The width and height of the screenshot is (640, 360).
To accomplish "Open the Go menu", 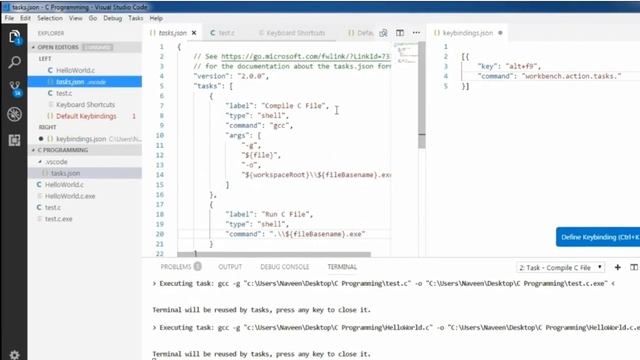I will pos(93,18).
